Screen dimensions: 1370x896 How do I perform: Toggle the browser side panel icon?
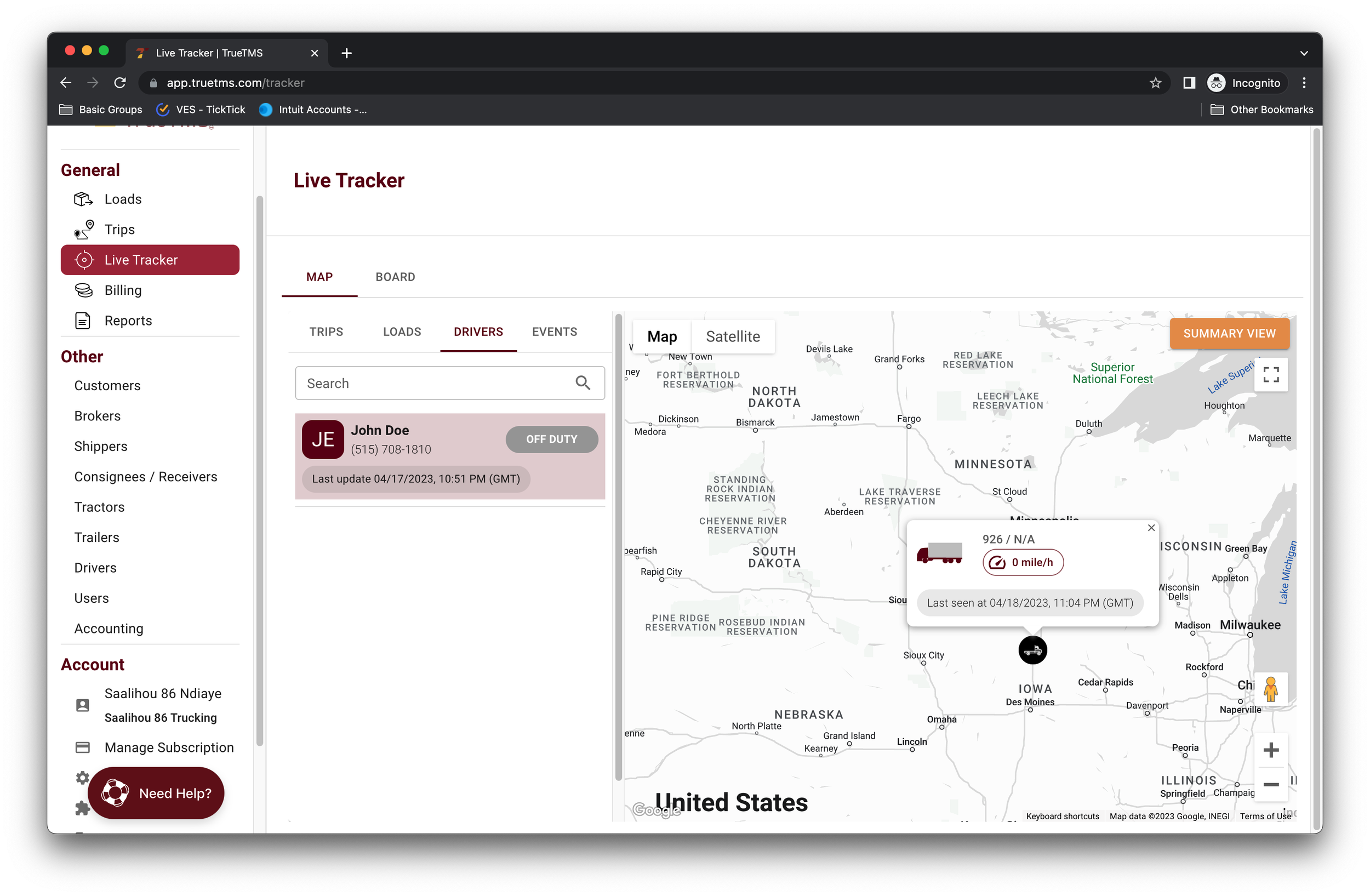(1189, 83)
